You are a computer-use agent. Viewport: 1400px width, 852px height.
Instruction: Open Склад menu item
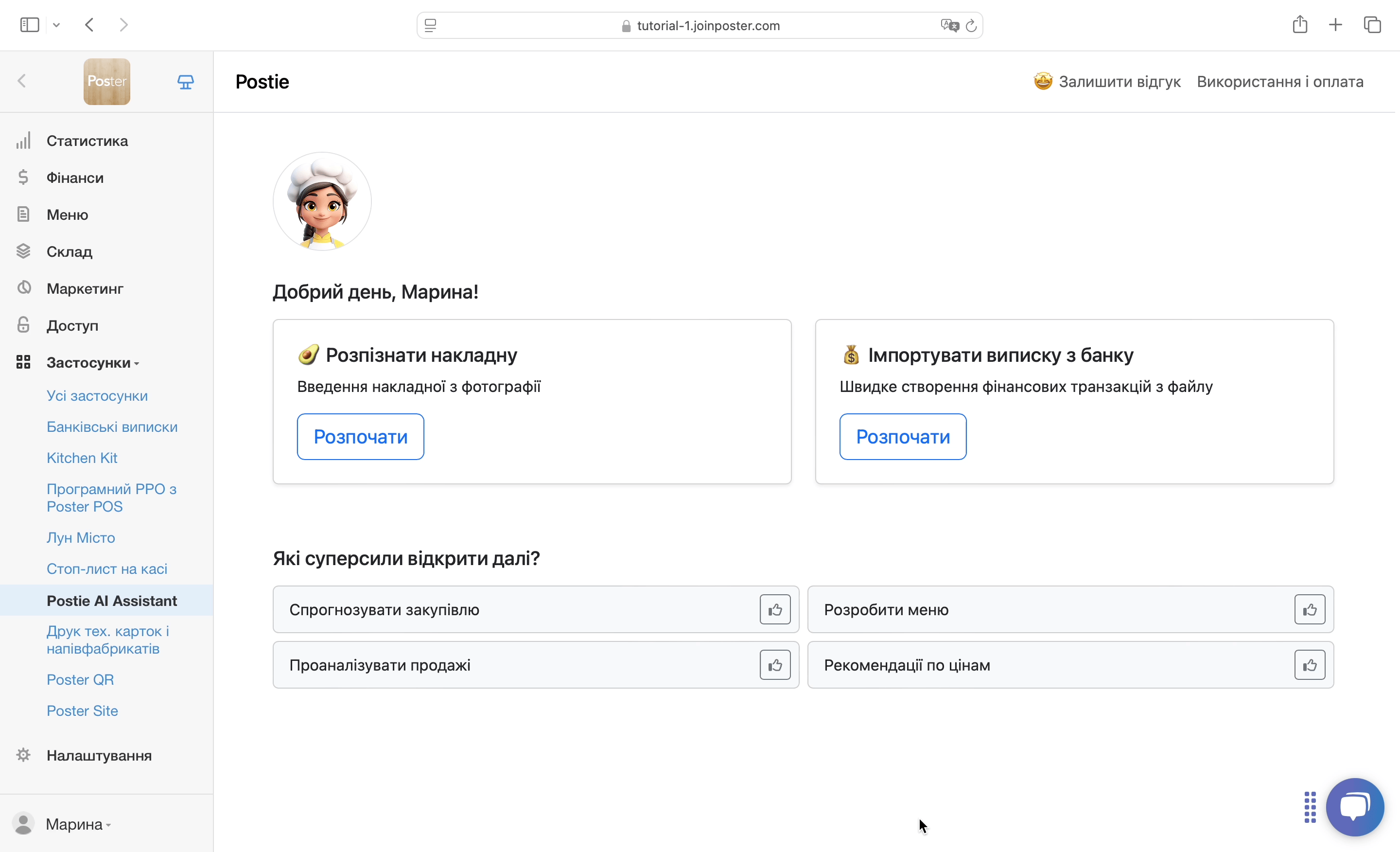click(x=70, y=252)
